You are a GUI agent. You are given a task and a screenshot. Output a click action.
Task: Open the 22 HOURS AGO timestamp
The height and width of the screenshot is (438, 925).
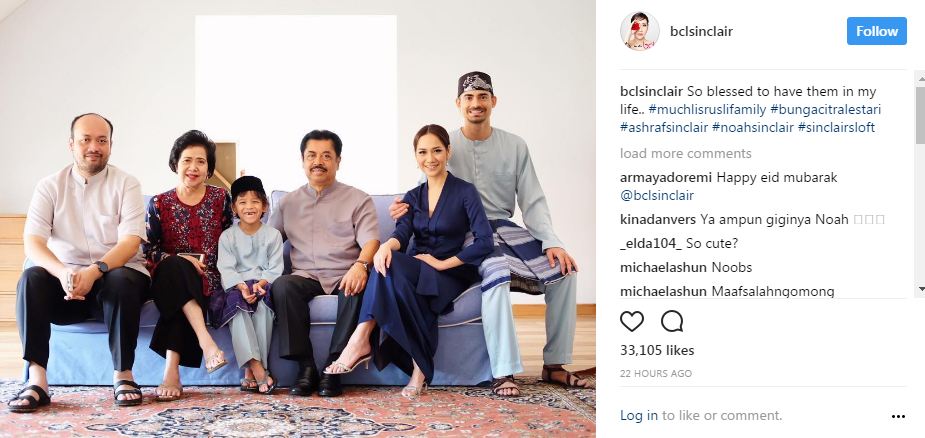(656, 374)
